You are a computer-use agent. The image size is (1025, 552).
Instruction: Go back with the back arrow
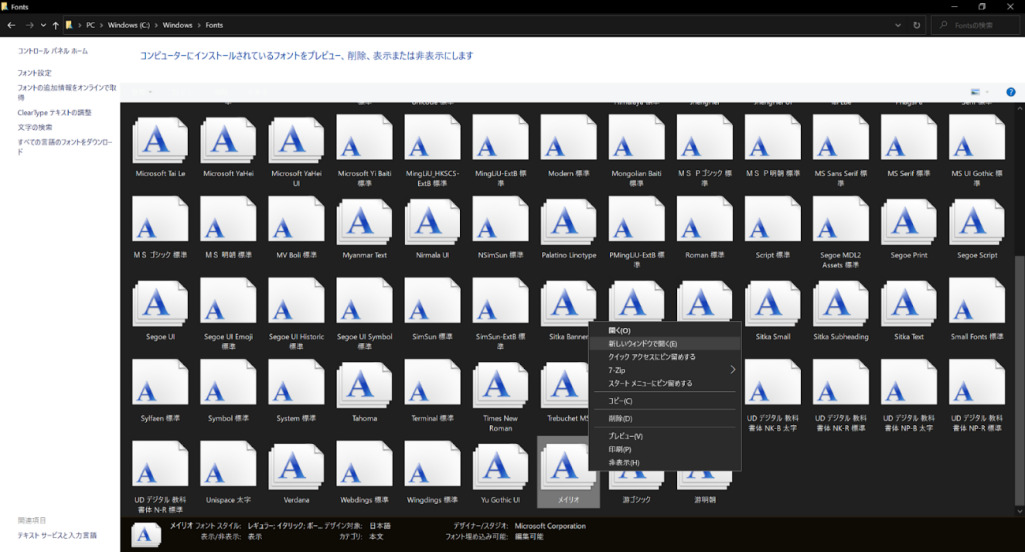tap(11, 25)
